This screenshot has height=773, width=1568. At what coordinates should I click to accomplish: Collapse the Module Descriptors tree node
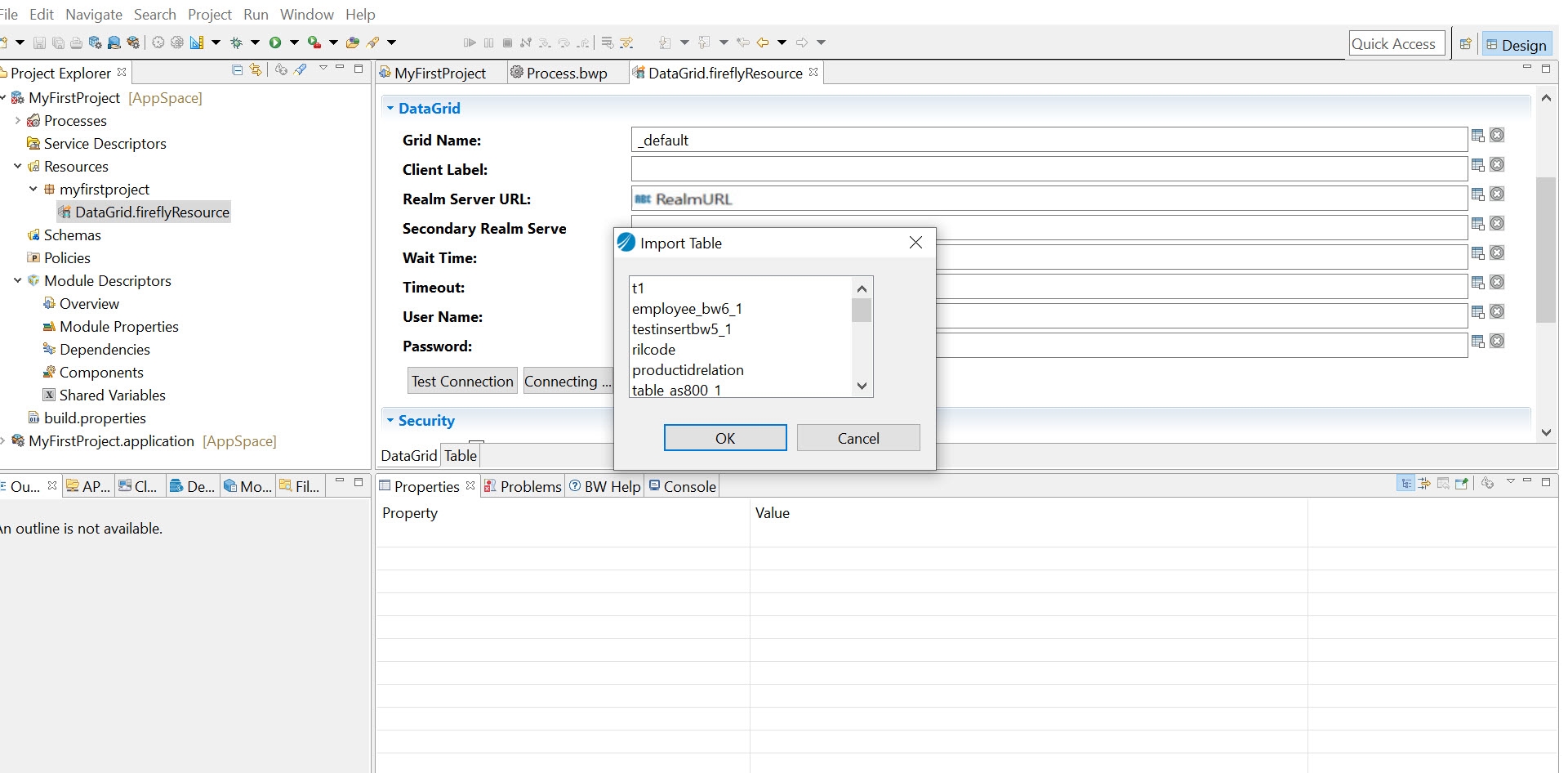click(17, 281)
